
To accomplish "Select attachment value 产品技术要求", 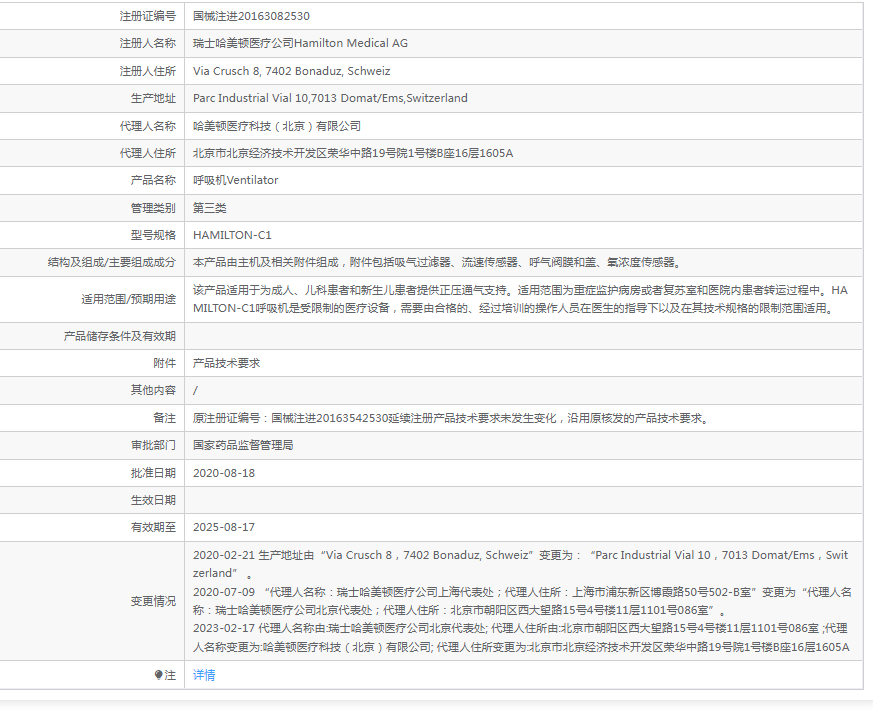I will (226, 363).
